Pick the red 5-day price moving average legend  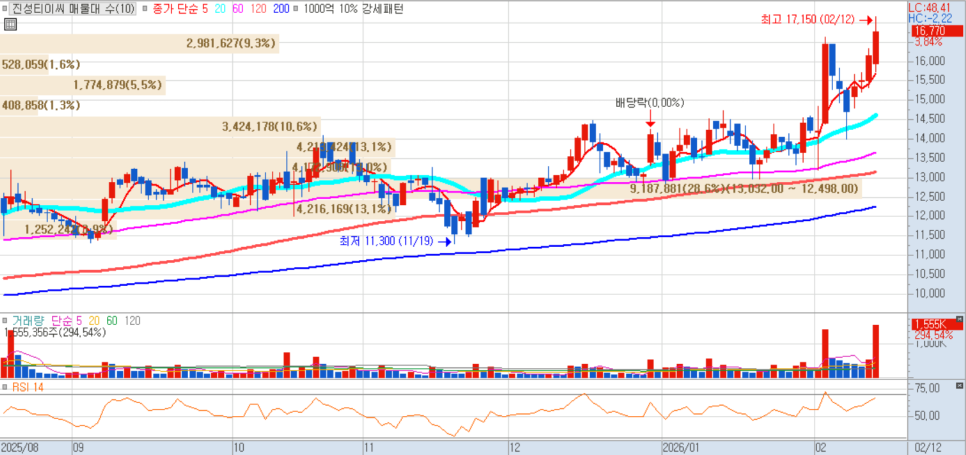tap(205, 10)
